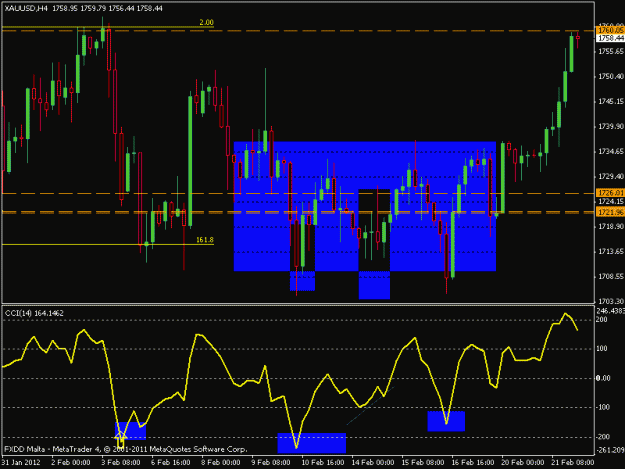Click the 15 Feb 08:00 time axis label

tap(423, 462)
